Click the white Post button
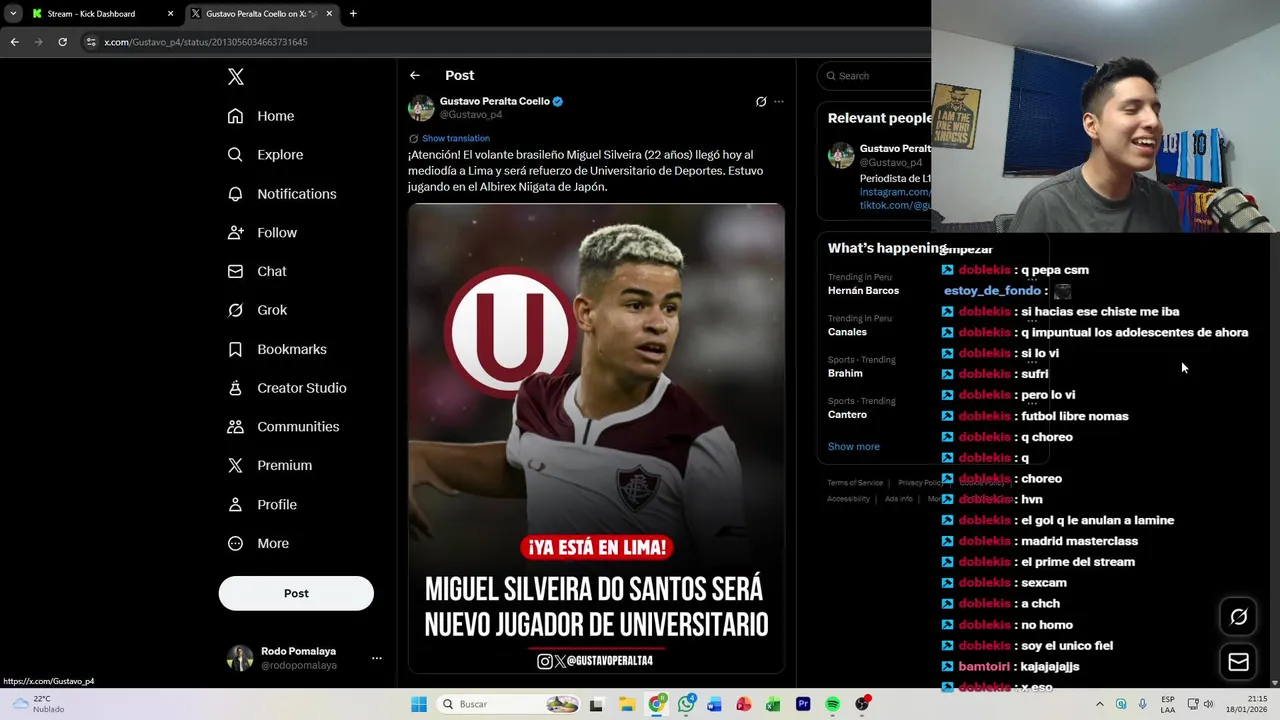The height and width of the screenshot is (720, 1280). coord(296,593)
